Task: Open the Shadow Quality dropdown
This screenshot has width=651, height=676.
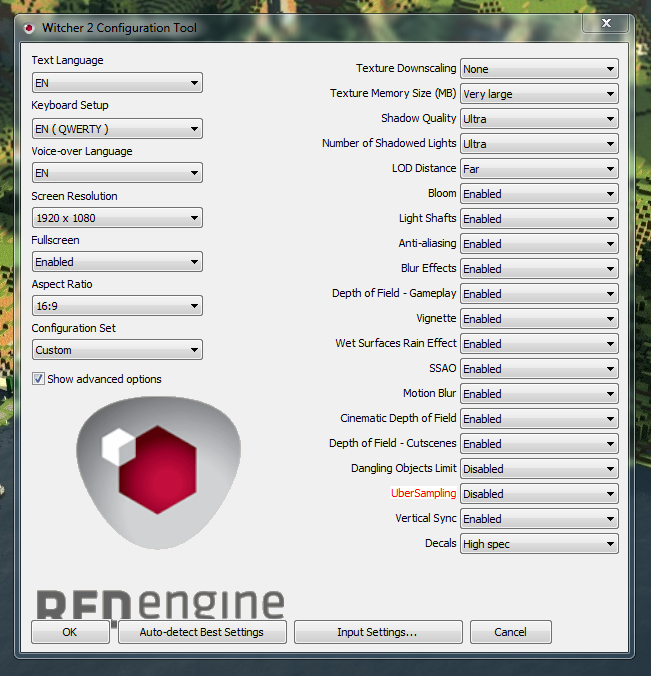Action: tap(539, 119)
